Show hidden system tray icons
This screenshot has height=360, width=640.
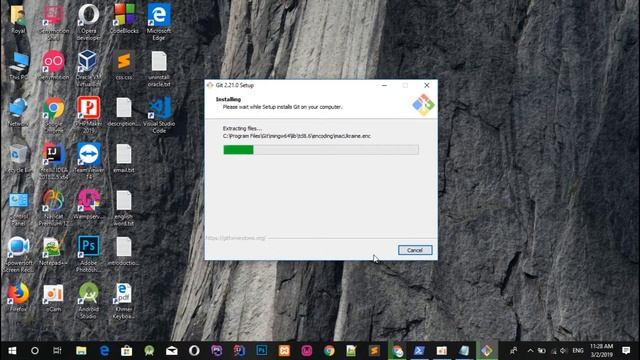pos(530,351)
